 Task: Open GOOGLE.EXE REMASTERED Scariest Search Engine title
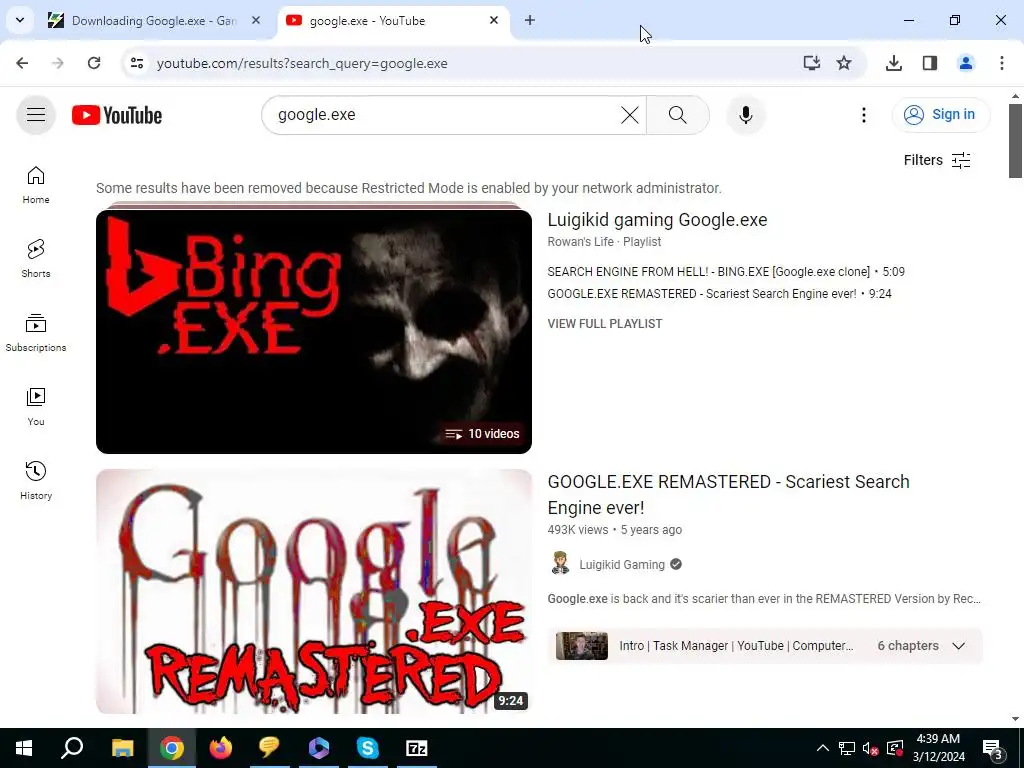[x=728, y=494]
